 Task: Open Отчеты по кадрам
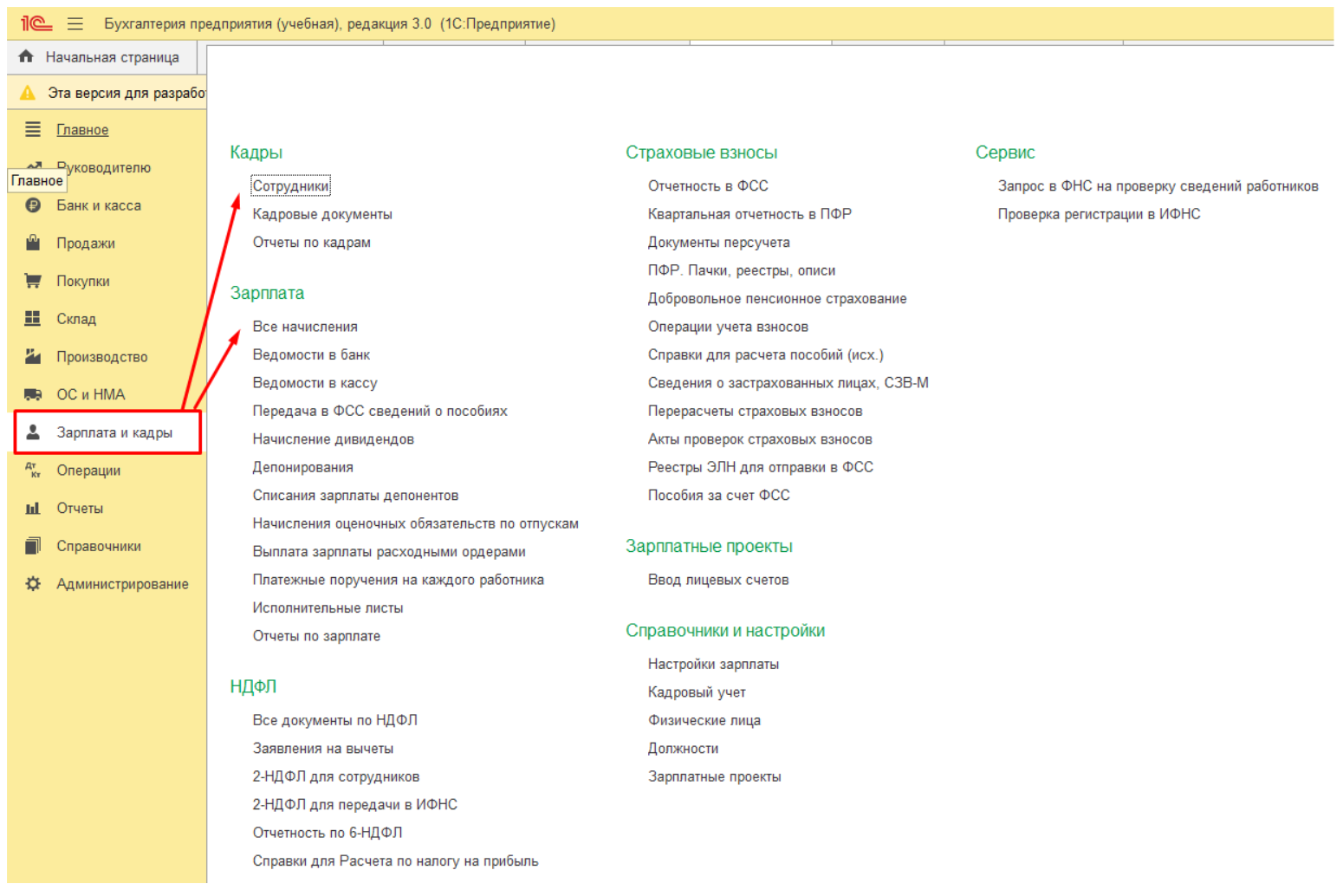point(312,243)
